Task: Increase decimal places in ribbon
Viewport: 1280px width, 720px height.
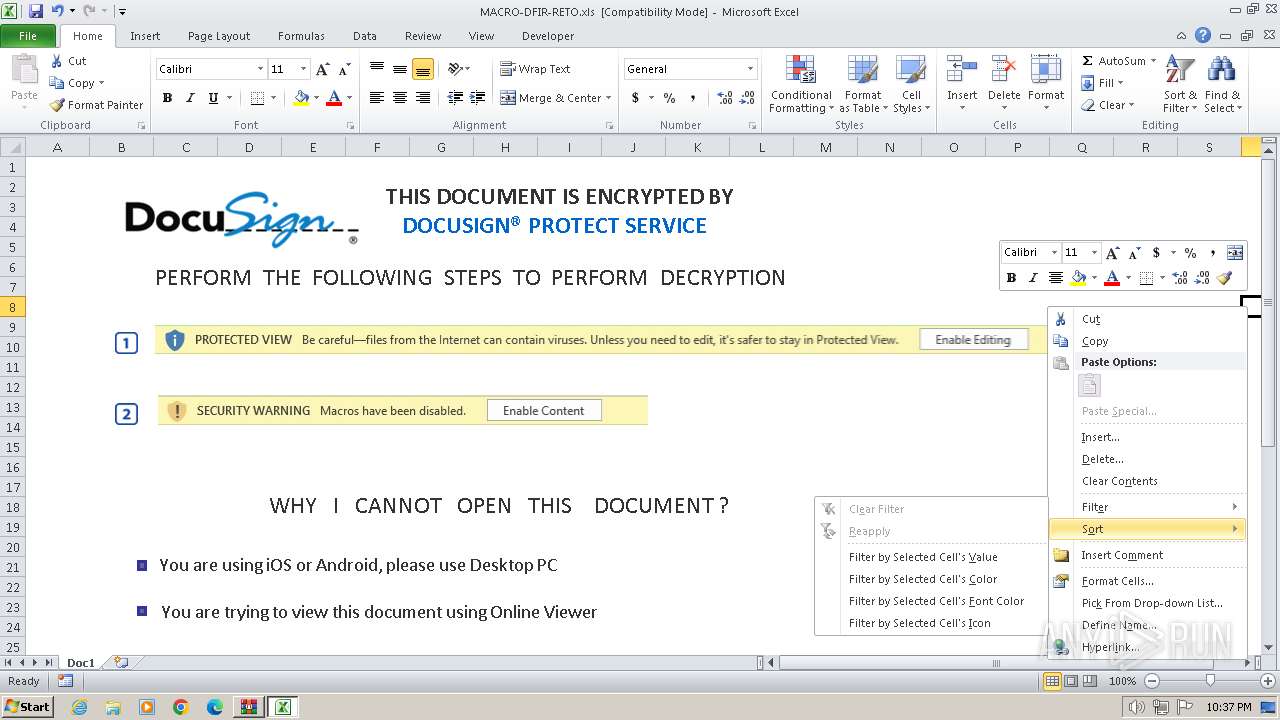Action: (724, 98)
